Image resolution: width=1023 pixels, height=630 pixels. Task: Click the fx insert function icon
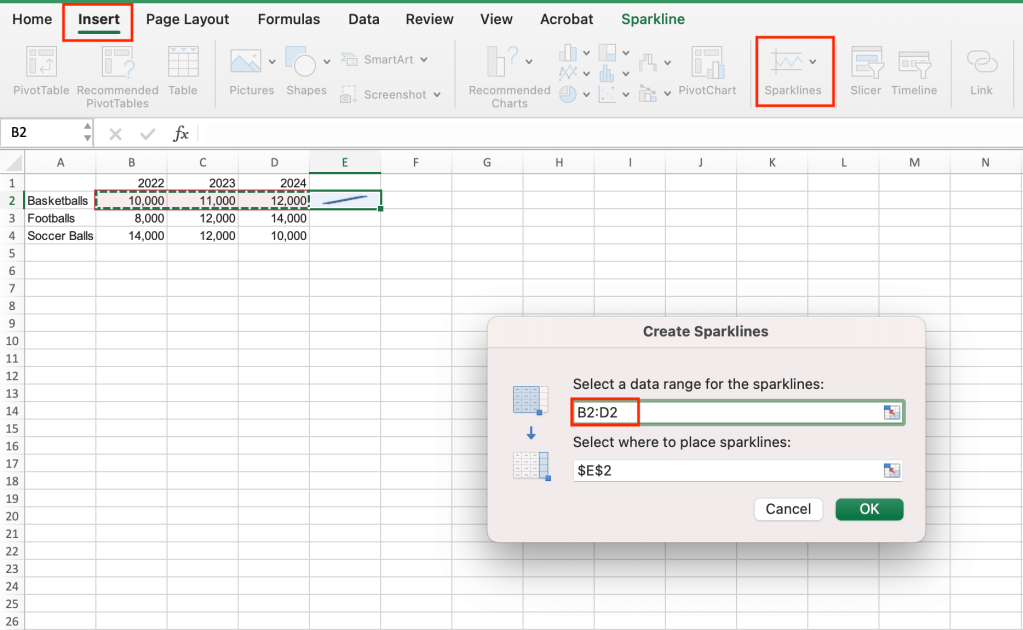tap(181, 134)
